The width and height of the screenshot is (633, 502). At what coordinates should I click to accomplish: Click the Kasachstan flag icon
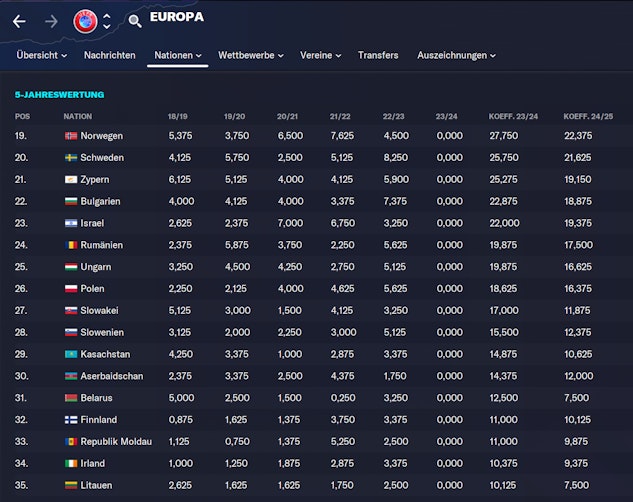pos(70,354)
